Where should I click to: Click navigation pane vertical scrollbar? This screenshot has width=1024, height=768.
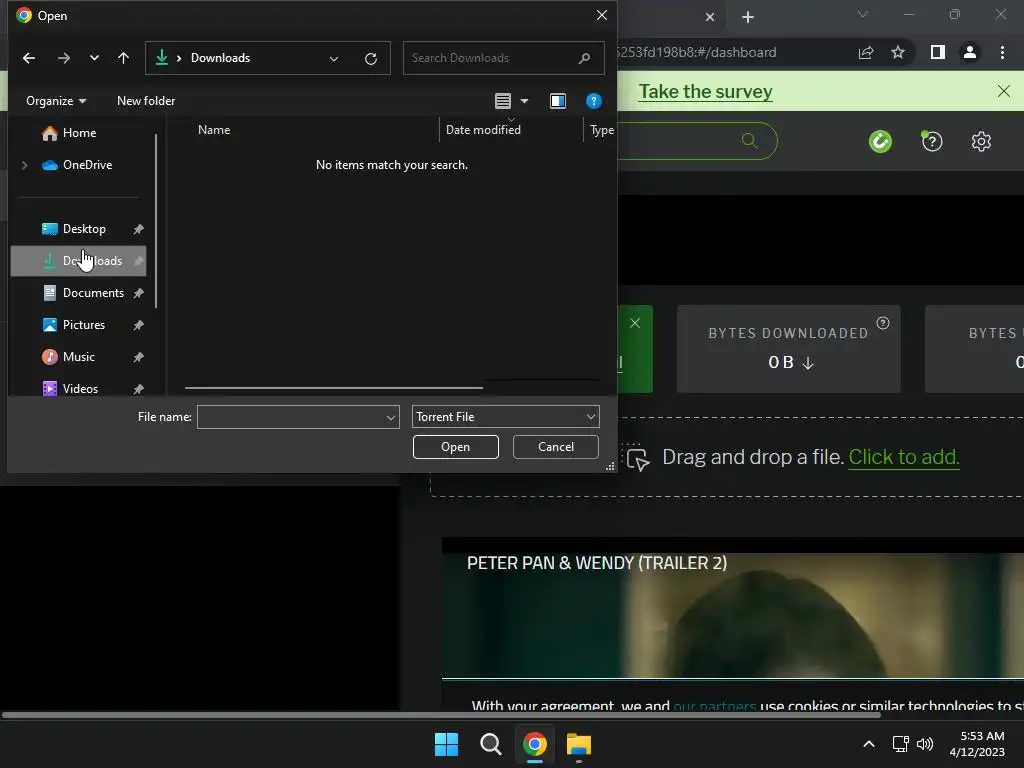pyautogui.click(x=156, y=221)
